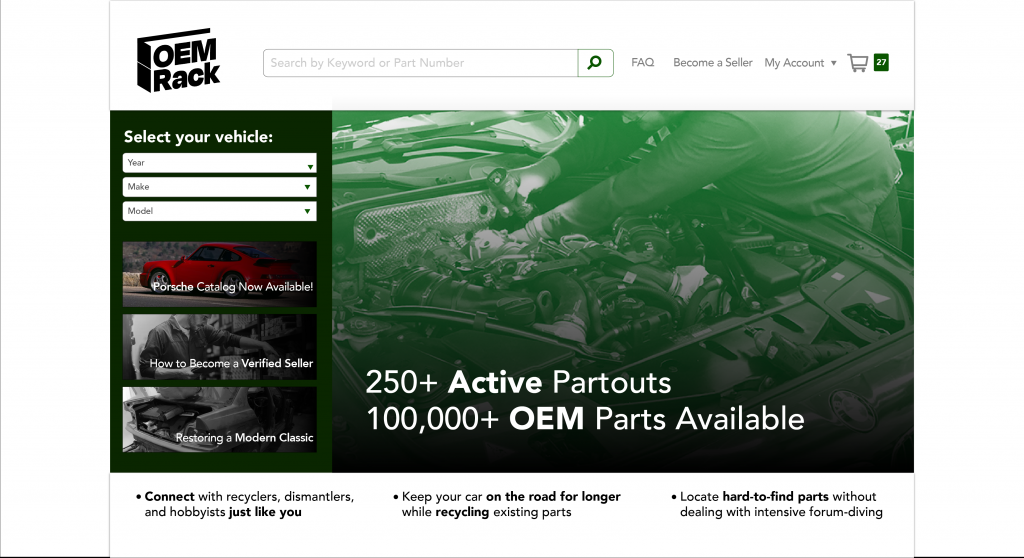Open How to Become a Verified Seller

click(219, 347)
